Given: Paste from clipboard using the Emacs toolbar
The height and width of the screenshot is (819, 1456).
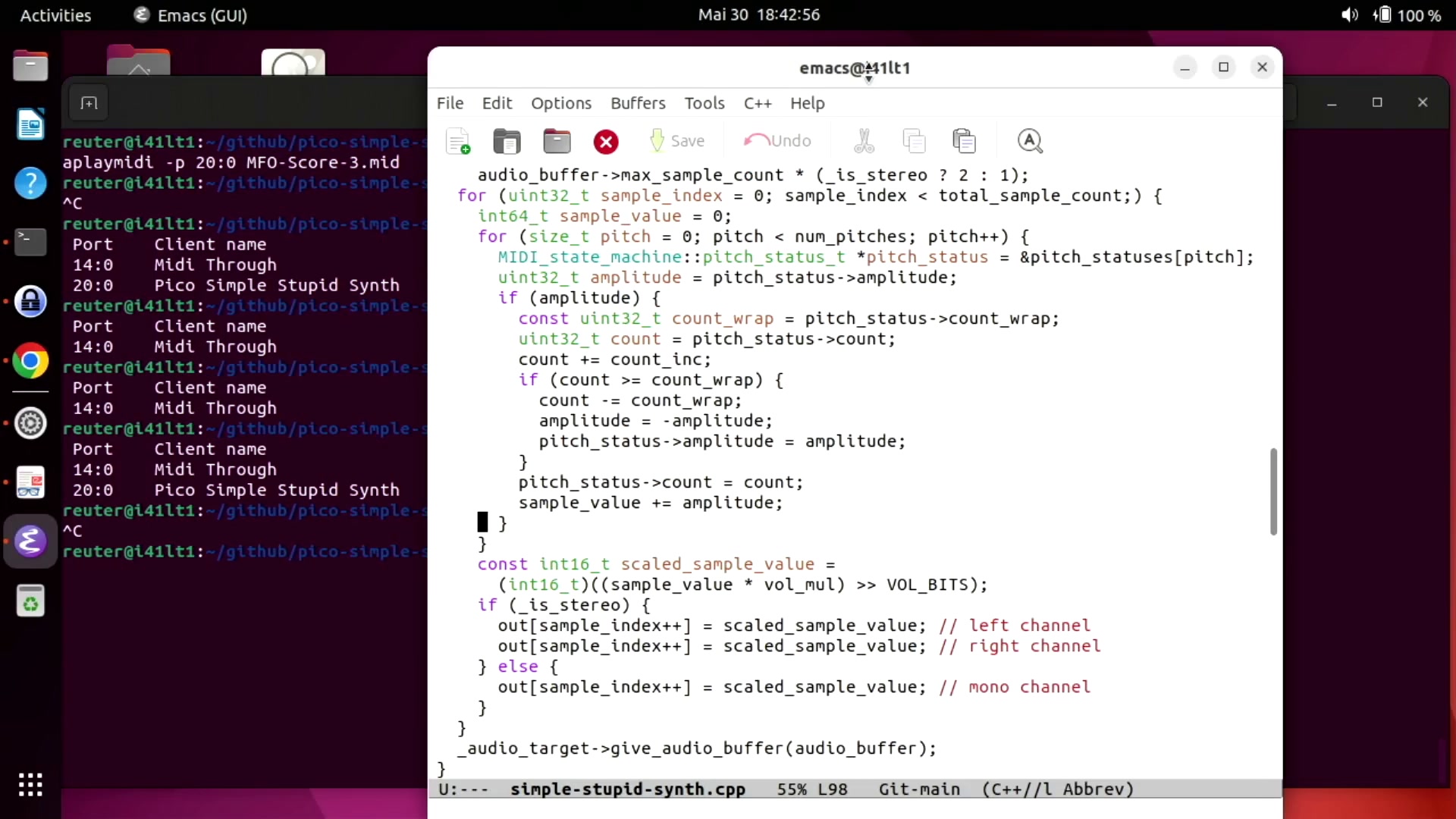Looking at the screenshot, I should [964, 141].
